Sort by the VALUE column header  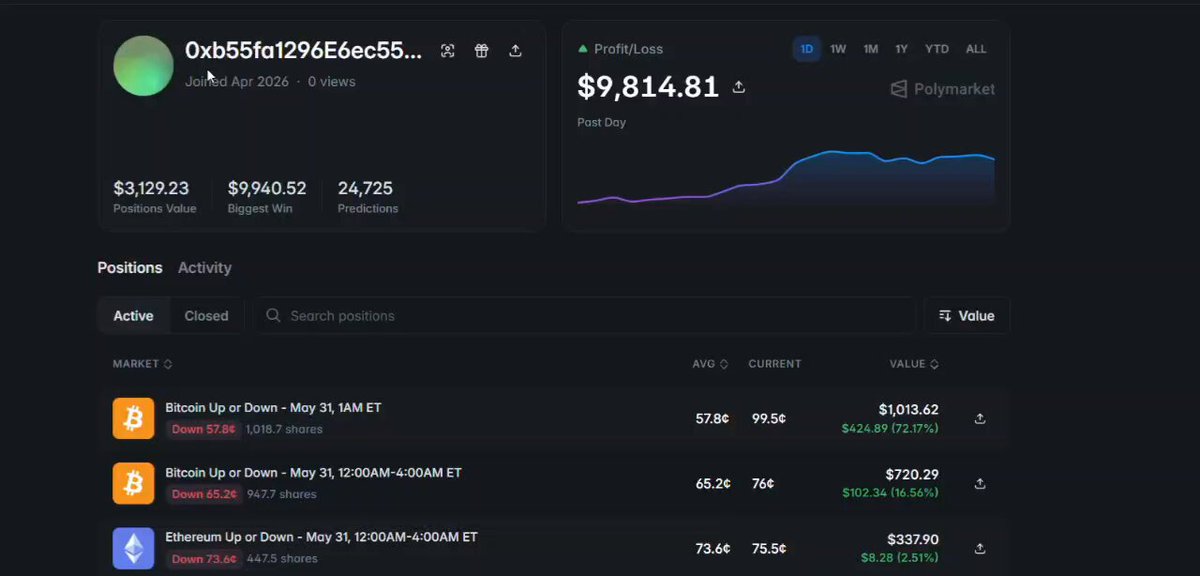pyautogui.click(x=914, y=364)
